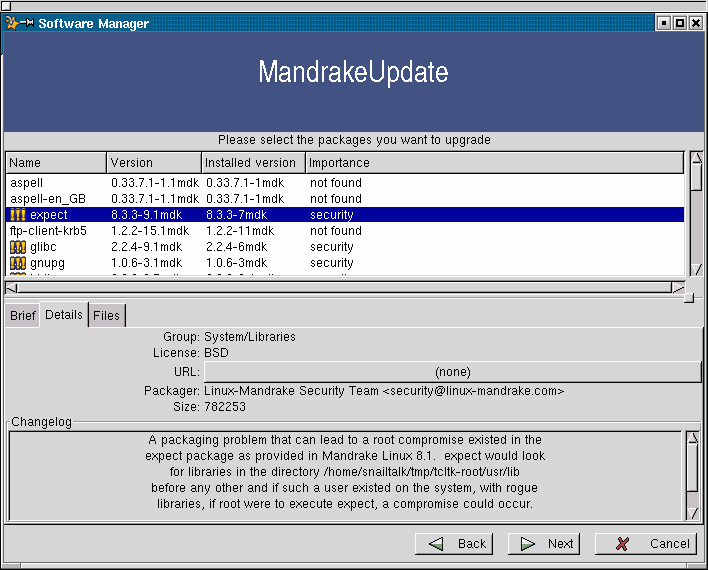Click the changelog vertical scrollbar thumb

point(693,467)
